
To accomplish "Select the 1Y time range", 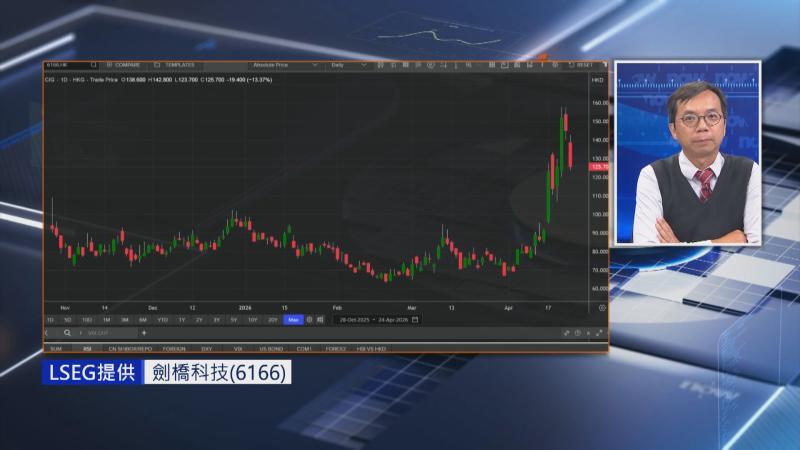I will [x=181, y=320].
